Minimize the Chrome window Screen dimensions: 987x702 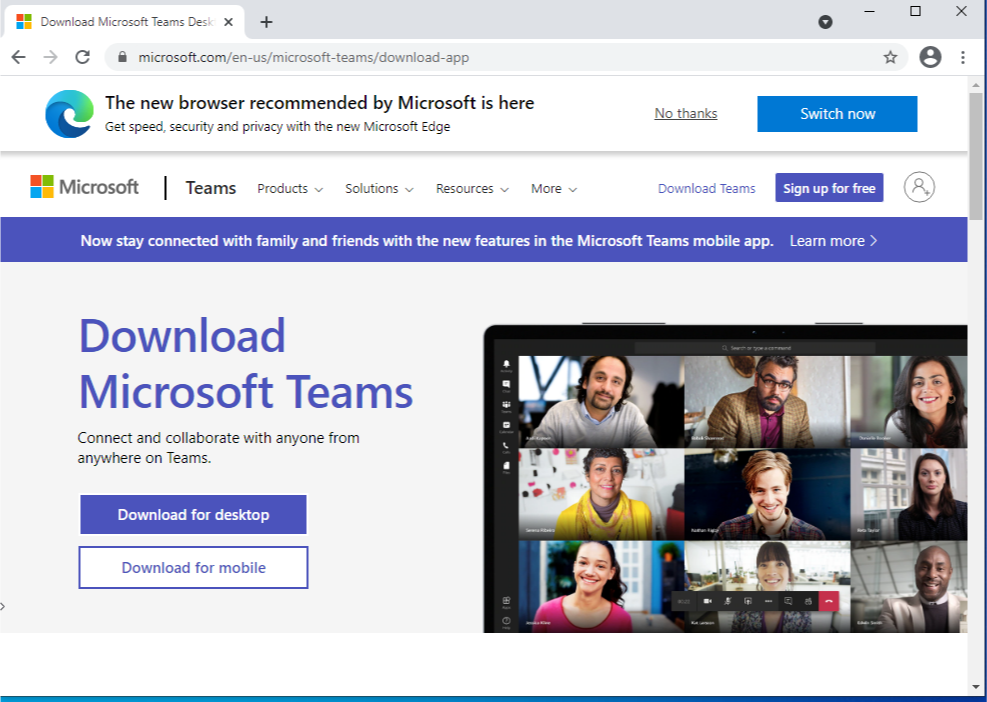tap(869, 11)
